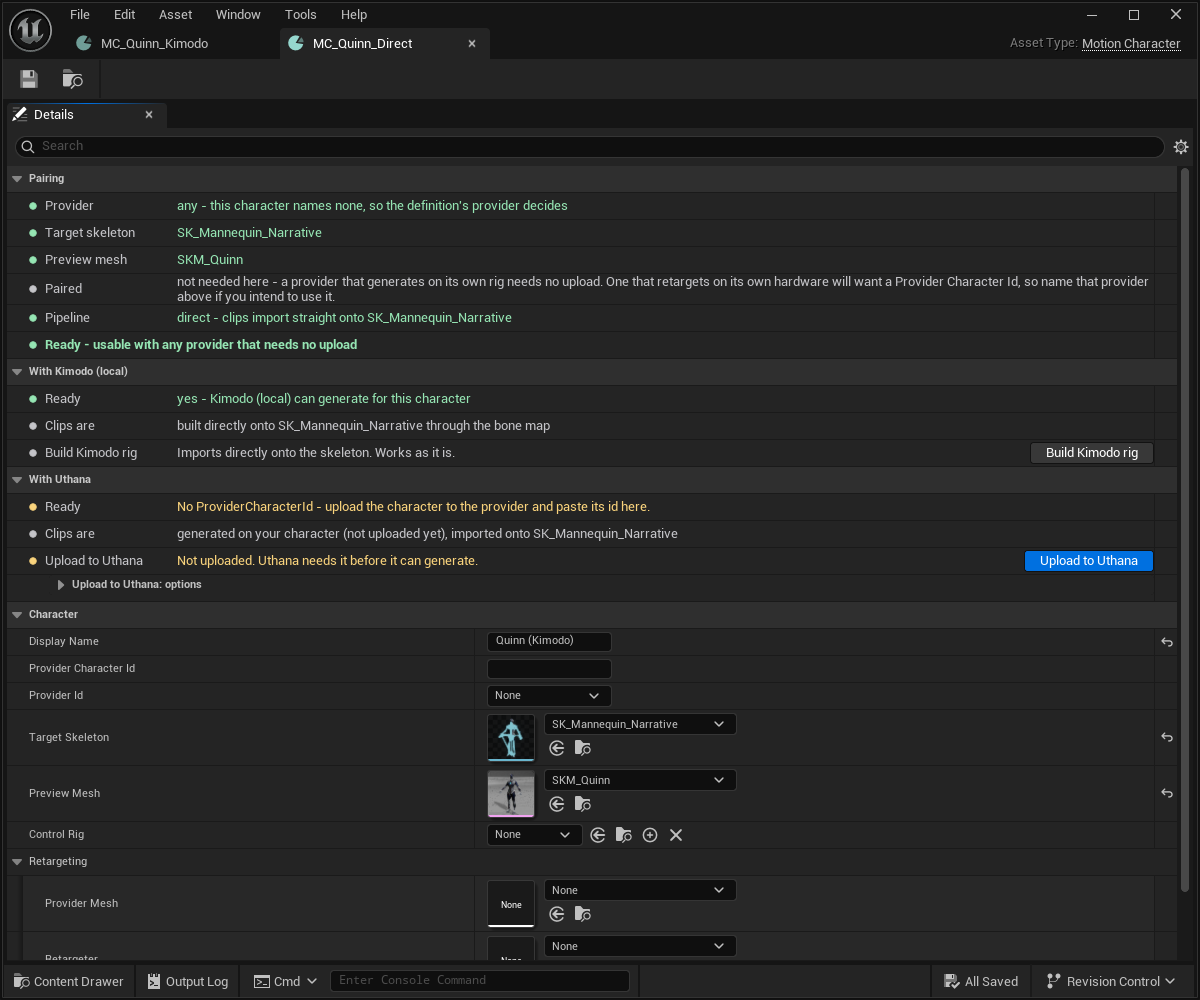Reset Display Name to default arrow

click(x=1167, y=642)
